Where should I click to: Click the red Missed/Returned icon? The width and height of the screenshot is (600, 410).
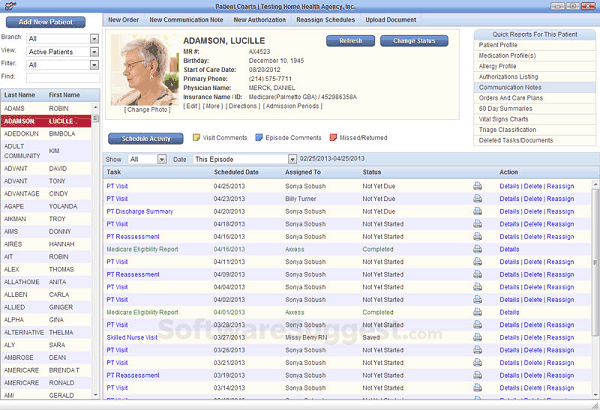[x=335, y=138]
